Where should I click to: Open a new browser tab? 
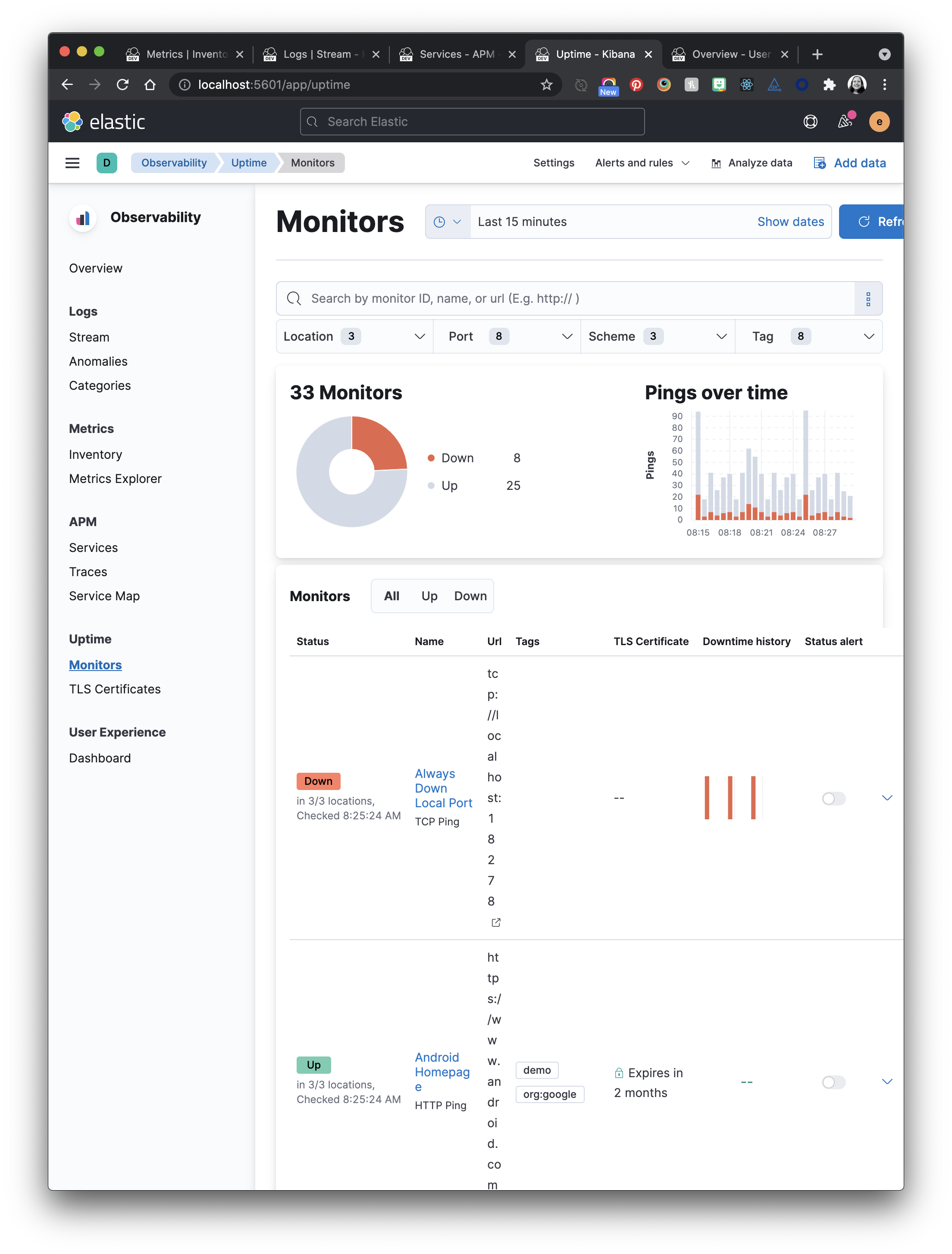tap(817, 54)
